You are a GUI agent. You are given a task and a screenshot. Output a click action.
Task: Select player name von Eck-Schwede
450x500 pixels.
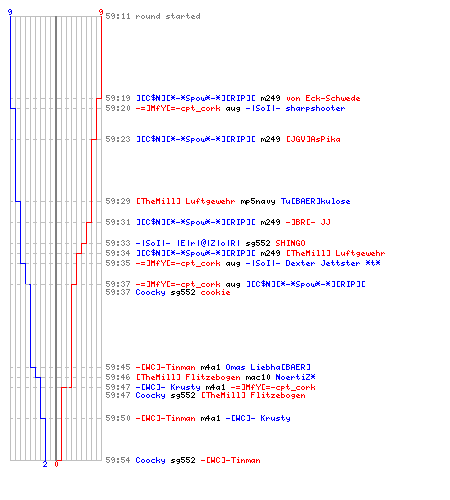(x=323, y=98)
